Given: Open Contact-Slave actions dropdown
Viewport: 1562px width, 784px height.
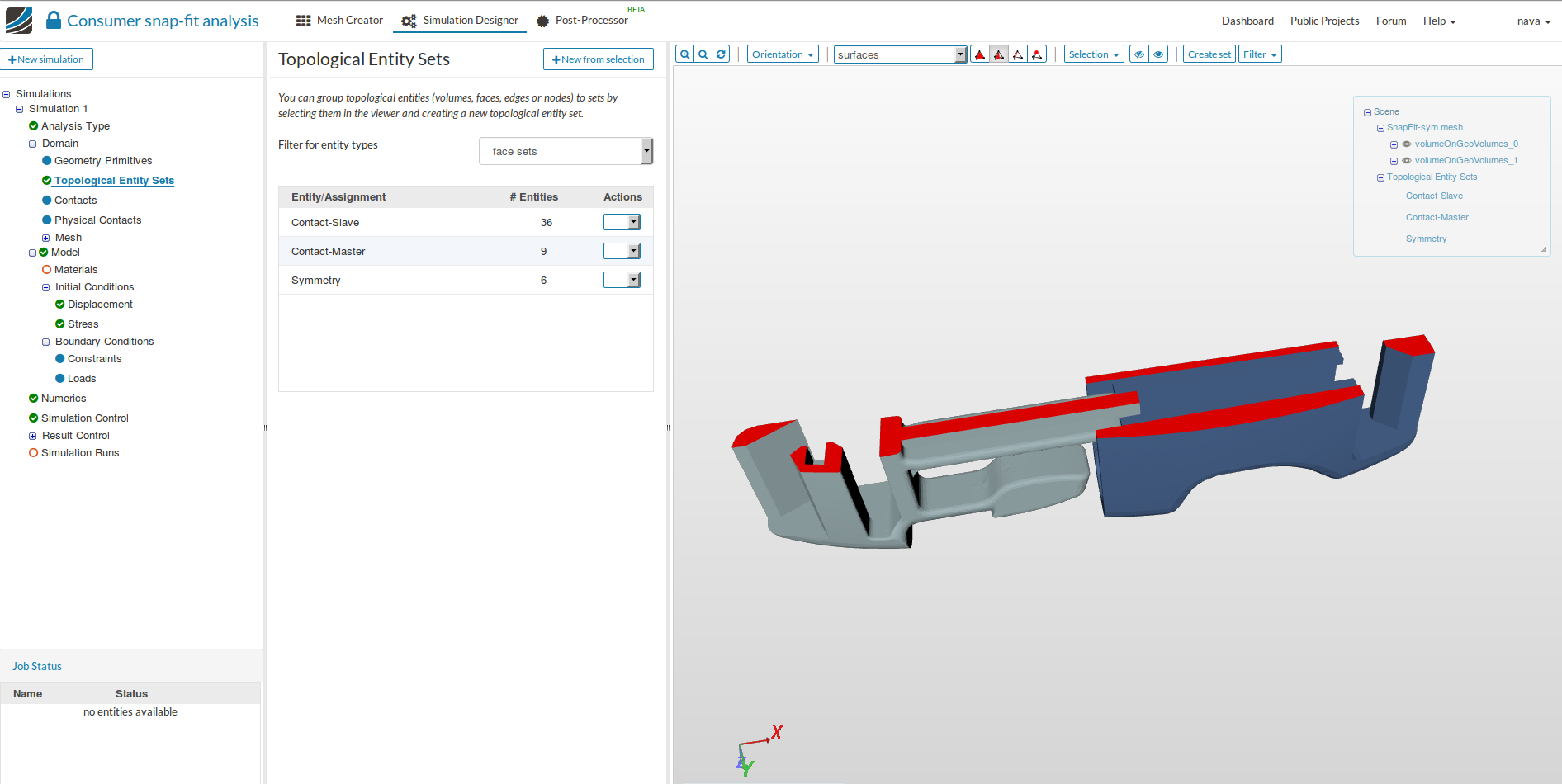Looking at the screenshot, I should click(622, 222).
